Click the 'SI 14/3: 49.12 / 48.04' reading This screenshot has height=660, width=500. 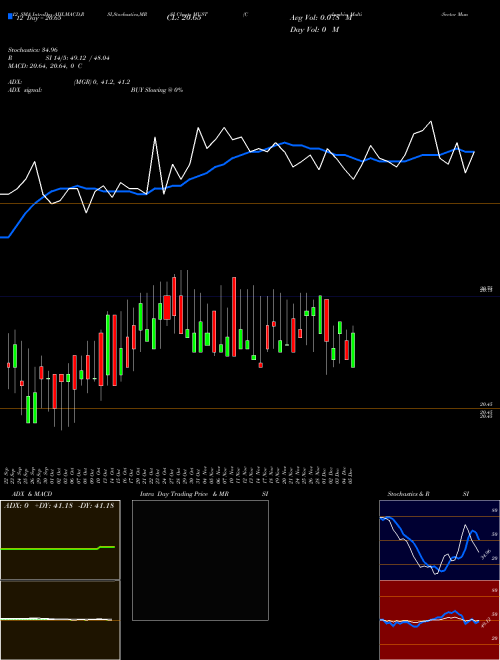(x=77, y=58)
